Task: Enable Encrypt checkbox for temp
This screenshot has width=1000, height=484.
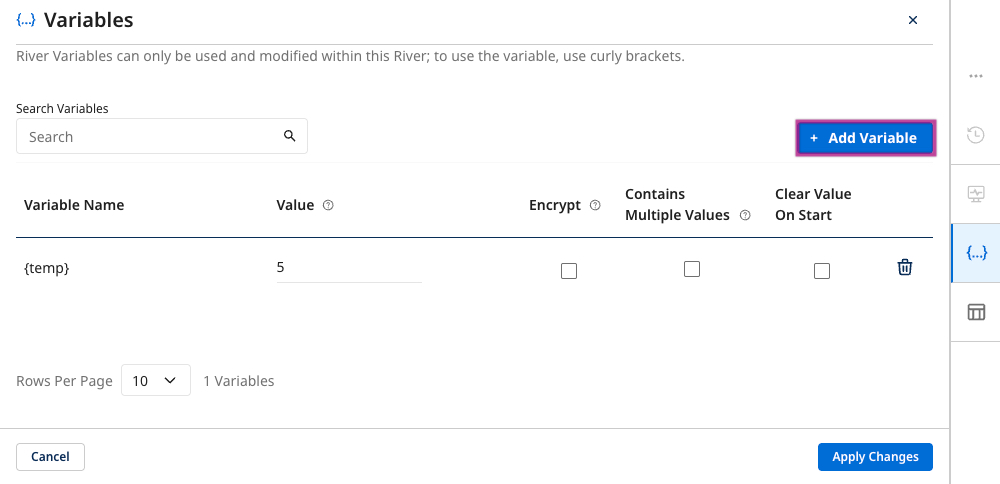Action: pos(569,270)
